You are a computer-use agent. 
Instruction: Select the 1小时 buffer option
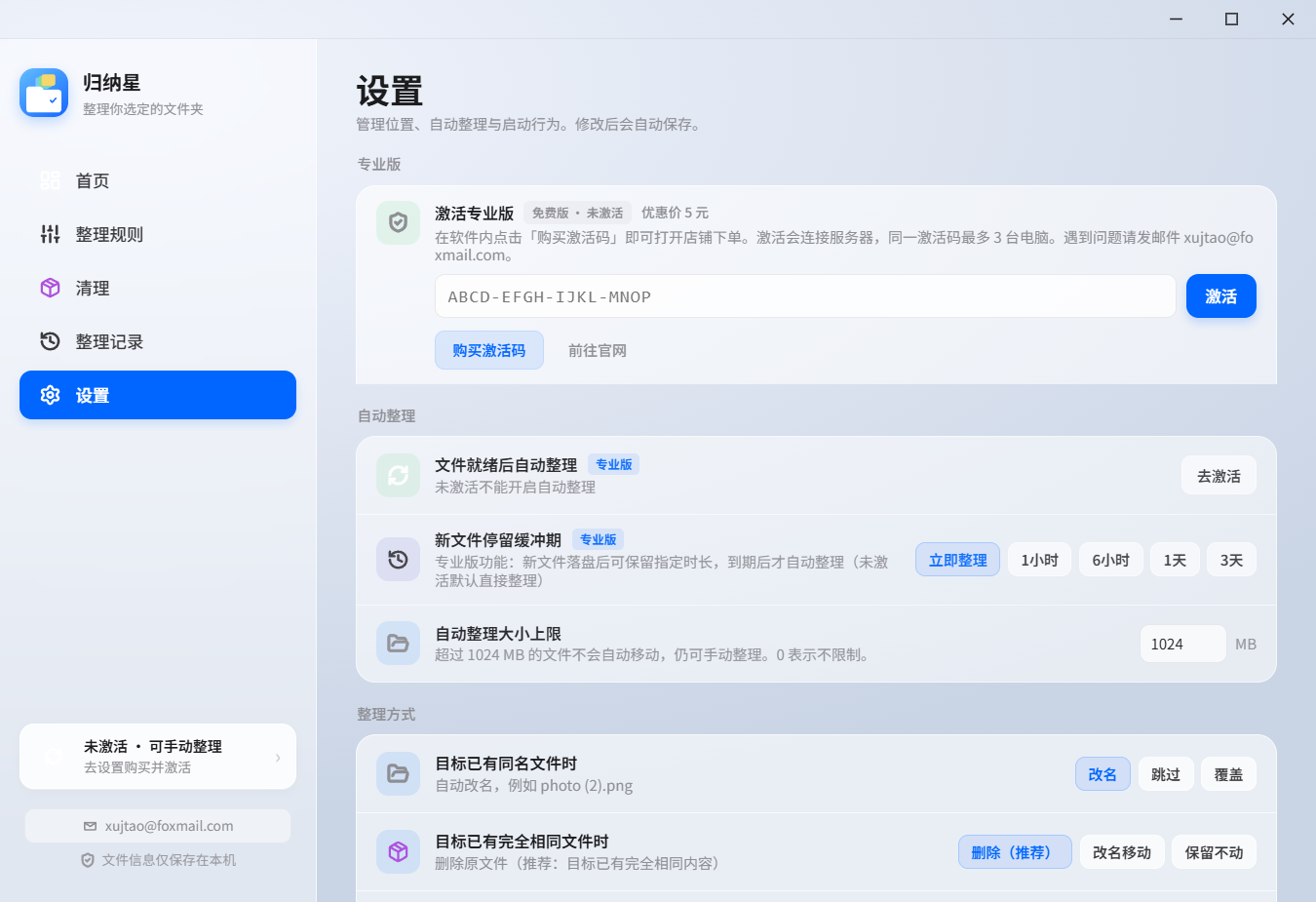point(1039,560)
